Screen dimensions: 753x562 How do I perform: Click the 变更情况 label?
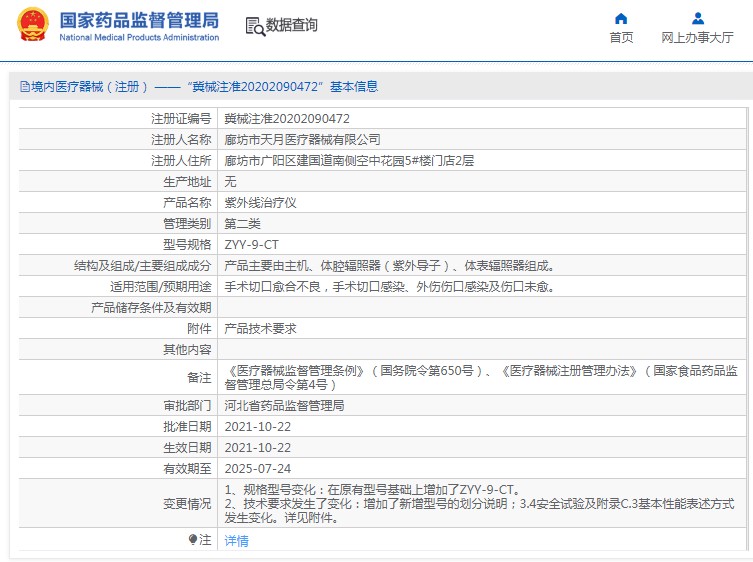(187, 504)
